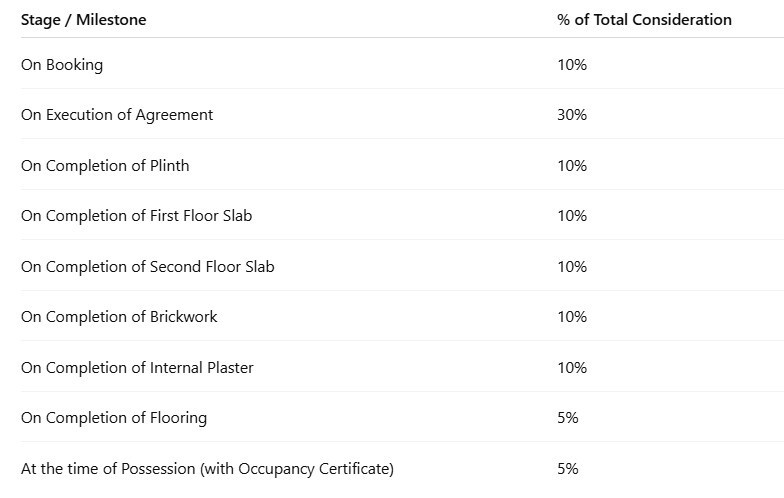Select "On Completion of Second Floor Slab"
Screen dimensions: 784x498
tap(148, 267)
